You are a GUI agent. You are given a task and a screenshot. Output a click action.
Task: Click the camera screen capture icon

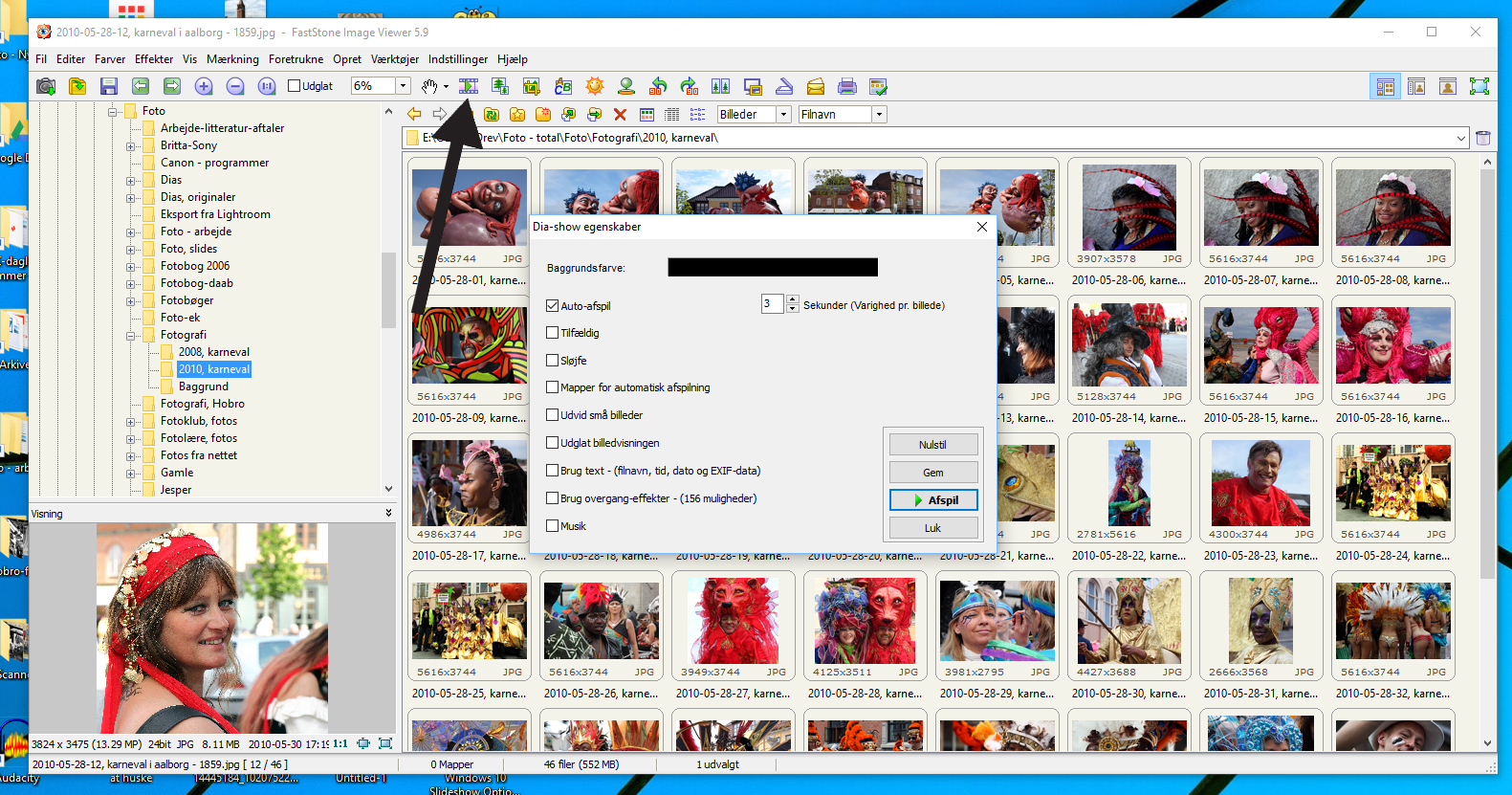tap(45, 87)
